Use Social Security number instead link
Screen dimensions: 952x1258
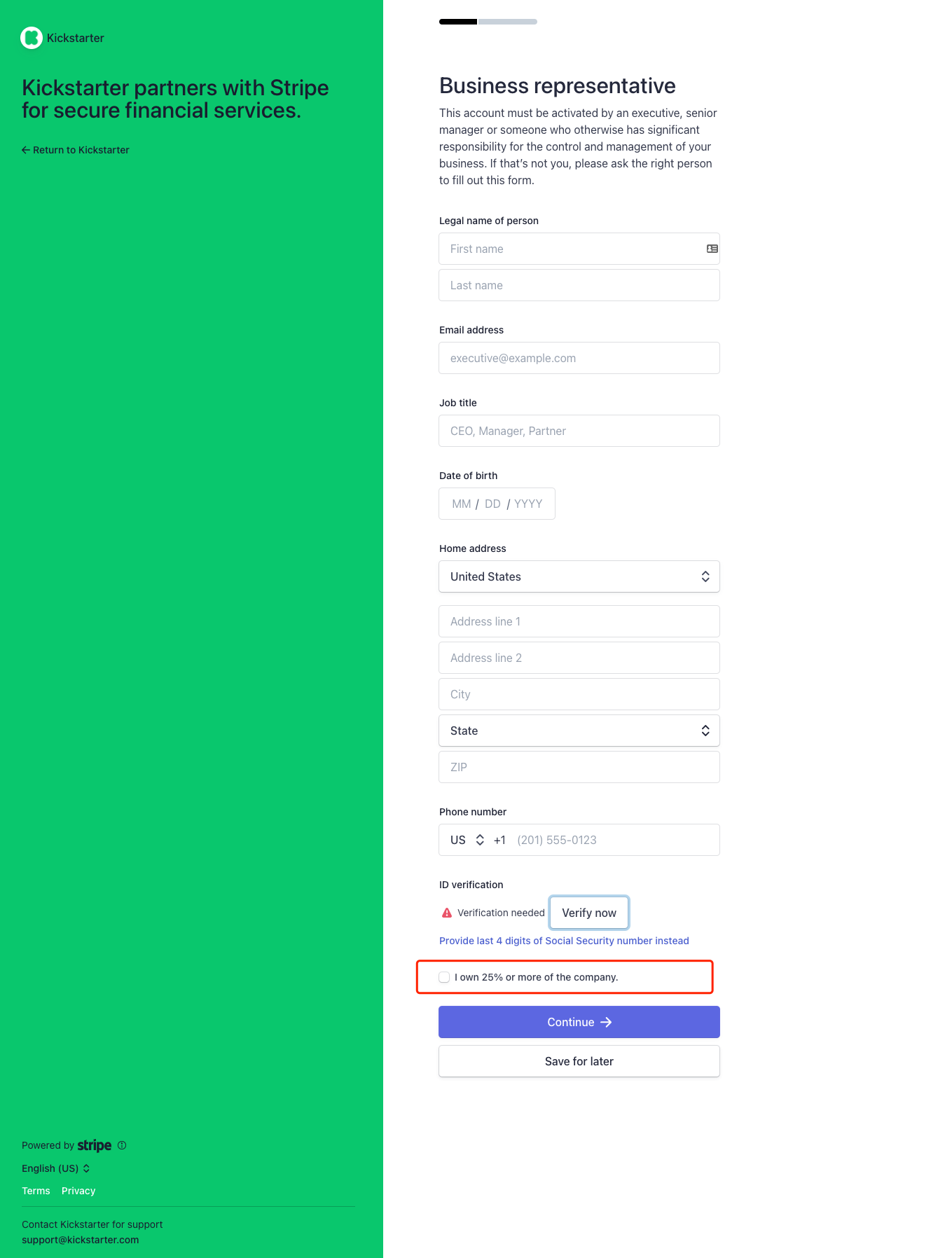564,941
